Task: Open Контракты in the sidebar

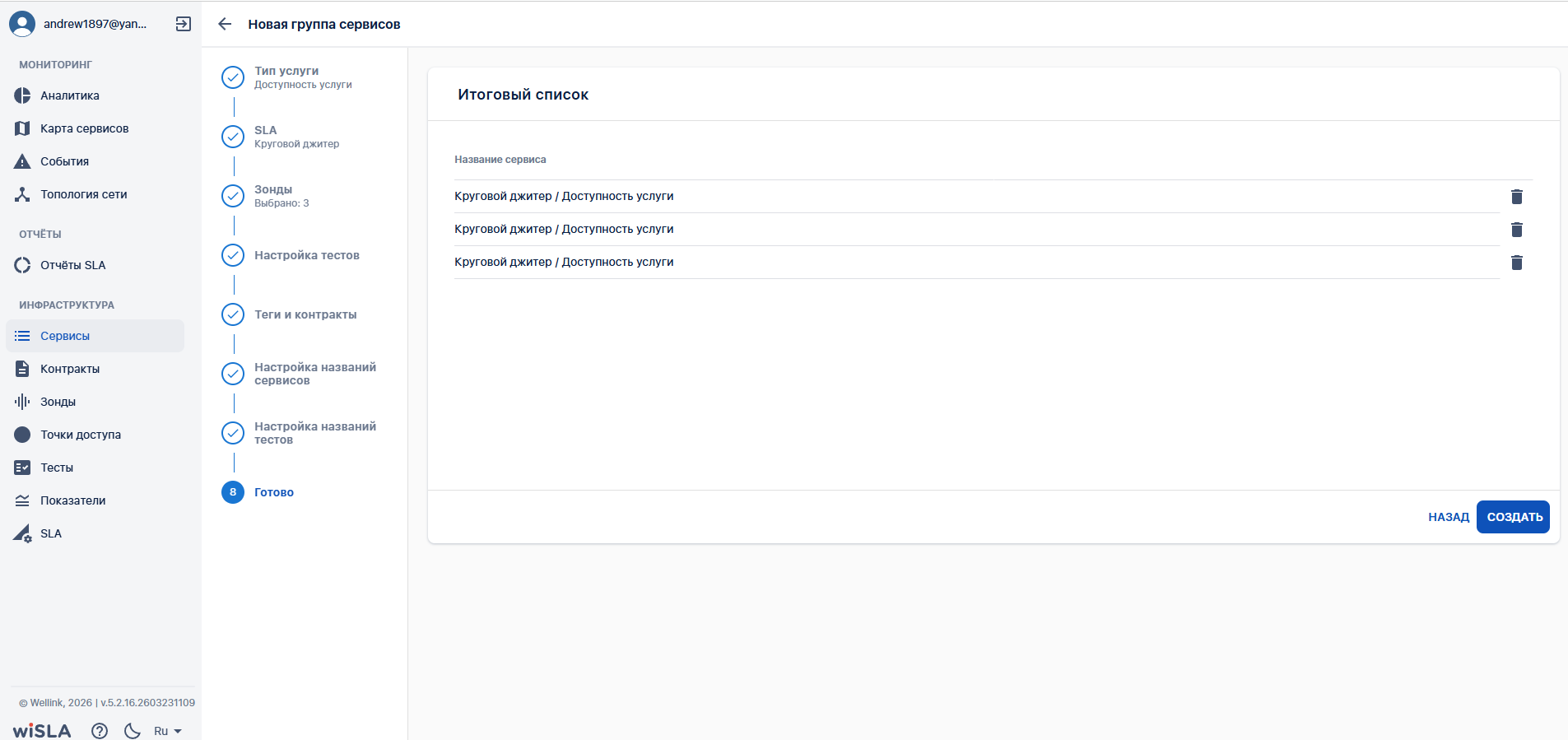Action: (x=69, y=369)
